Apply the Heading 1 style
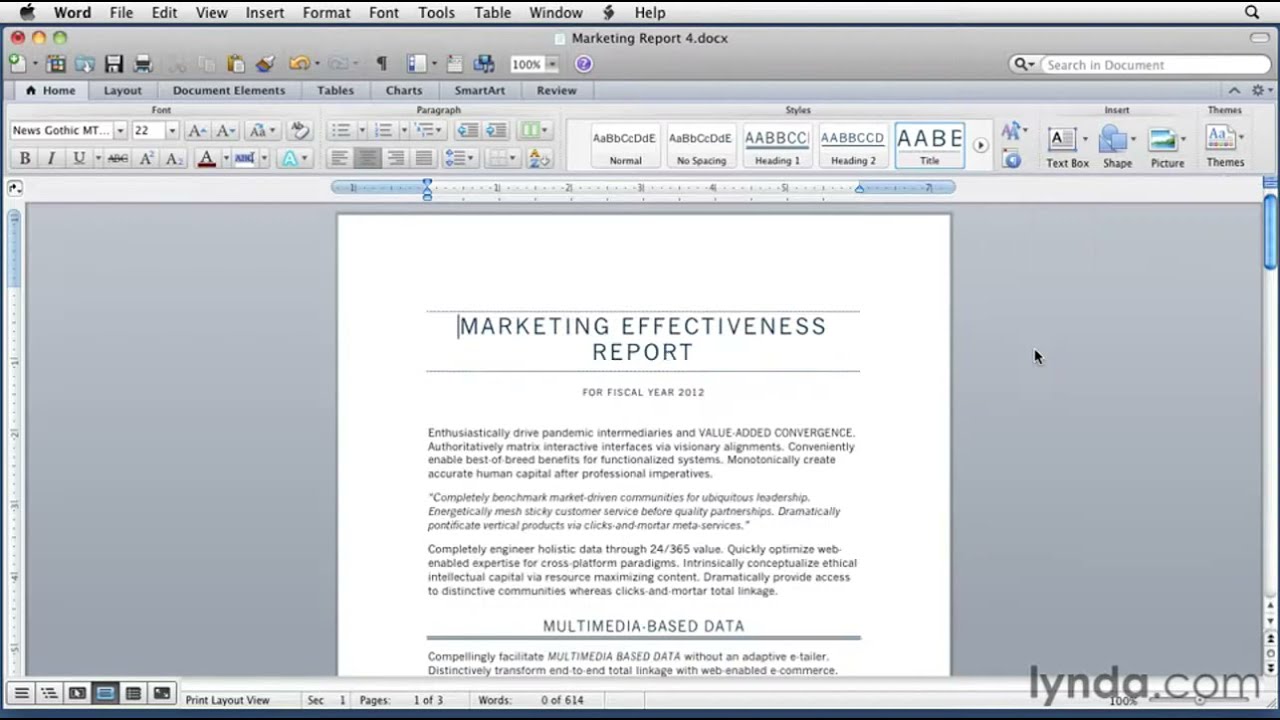 point(777,146)
